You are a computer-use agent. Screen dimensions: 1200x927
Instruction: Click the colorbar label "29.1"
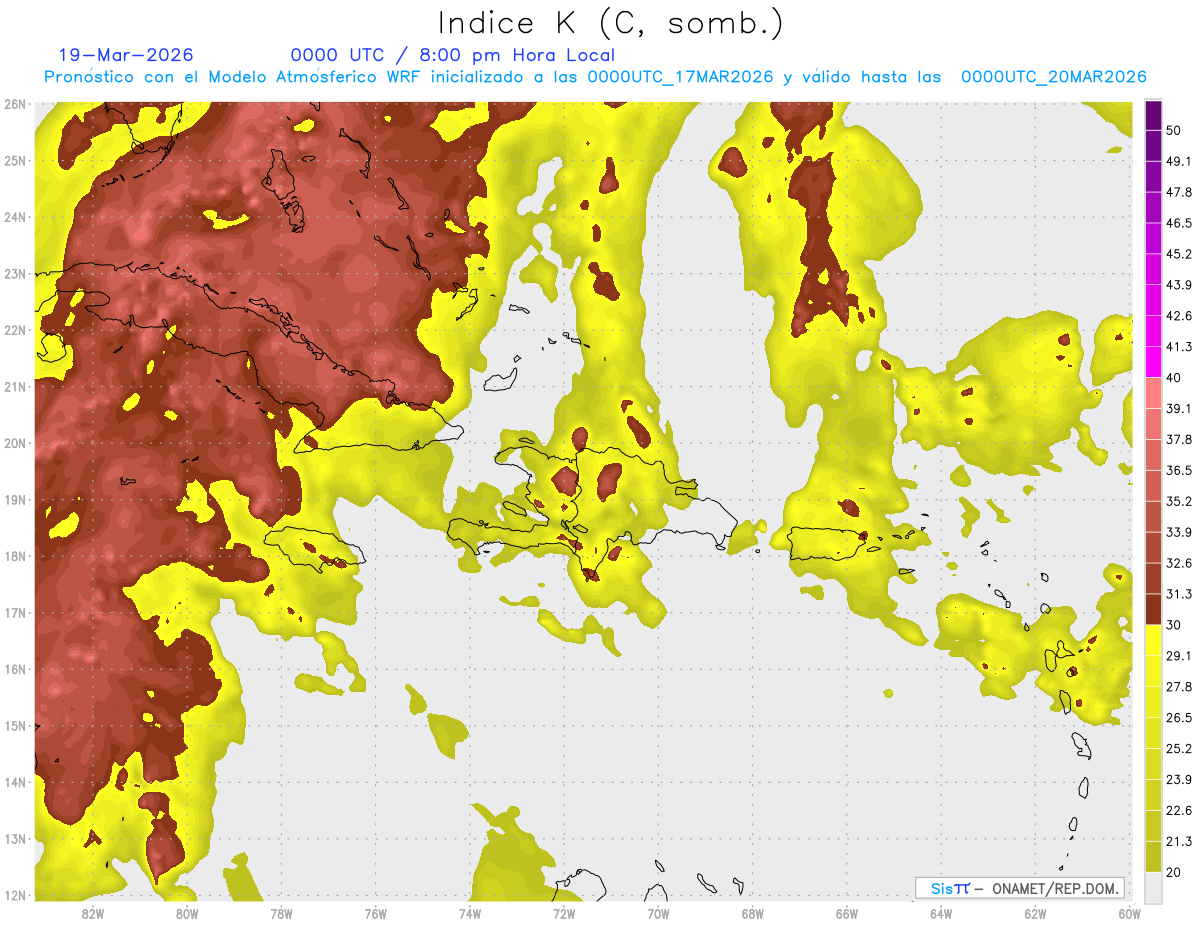pos(1179,656)
